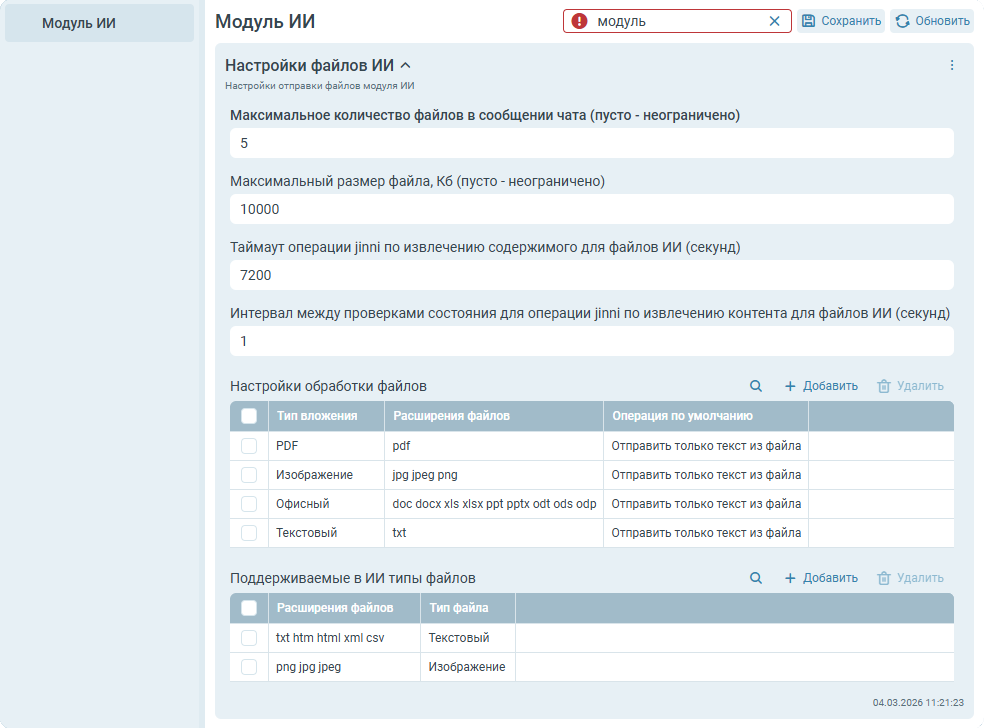Click default operation cell in Текстовый row
Image resolution: width=984 pixels, height=728 pixels.
tap(706, 533)
